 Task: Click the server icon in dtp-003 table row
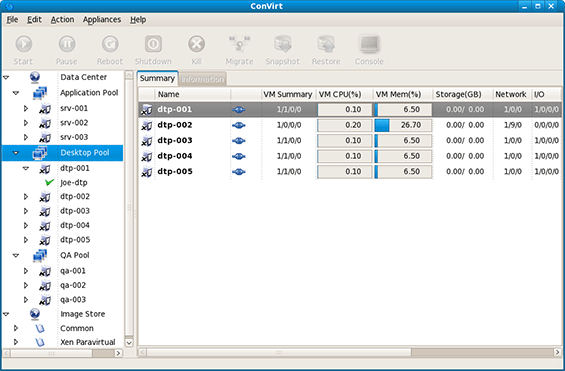click(x=147, y=141)
